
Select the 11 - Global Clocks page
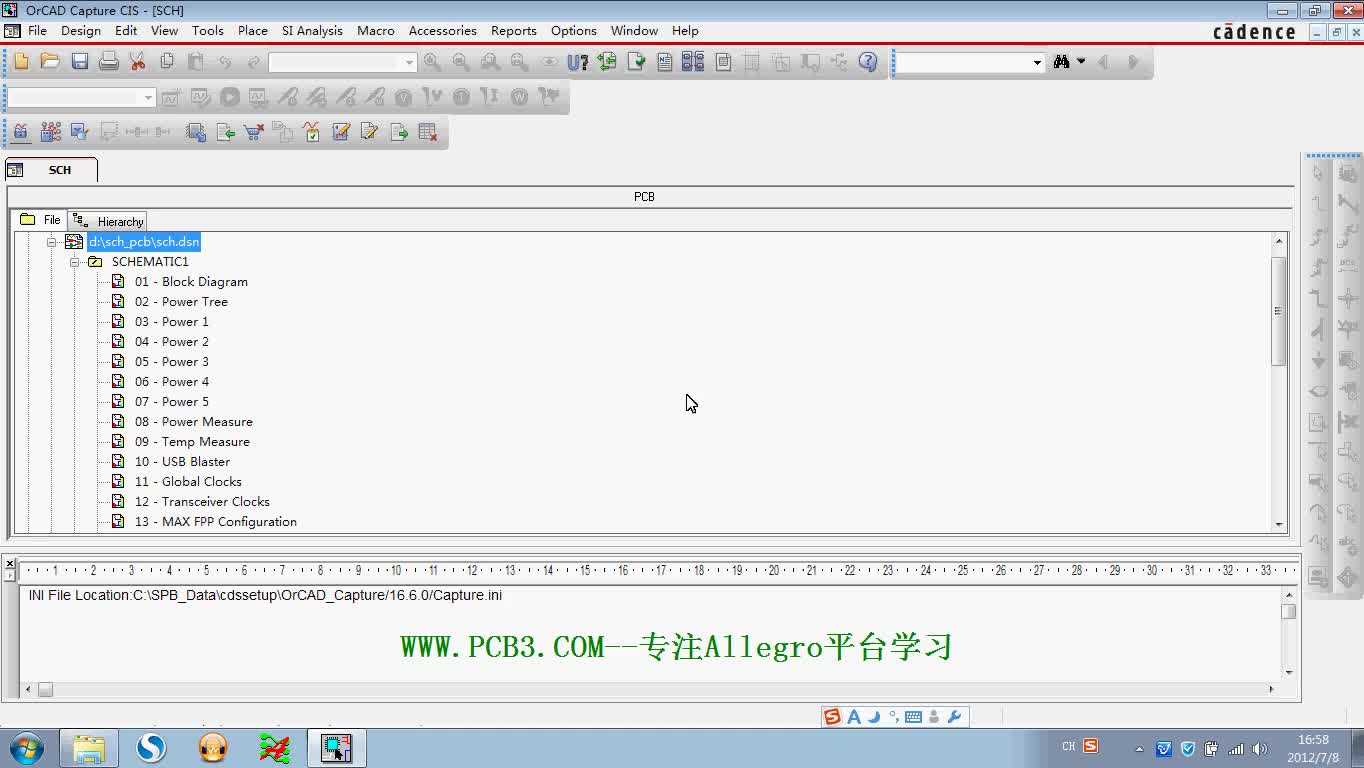[188, 482]
